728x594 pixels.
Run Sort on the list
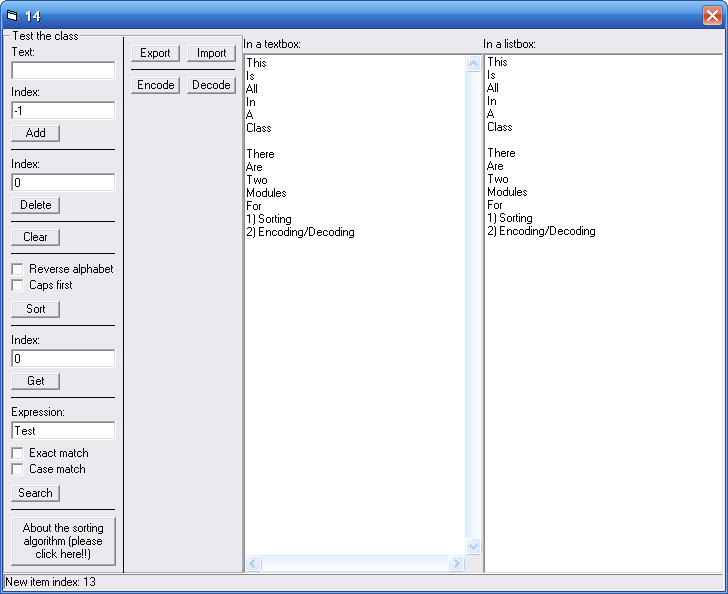36,309
